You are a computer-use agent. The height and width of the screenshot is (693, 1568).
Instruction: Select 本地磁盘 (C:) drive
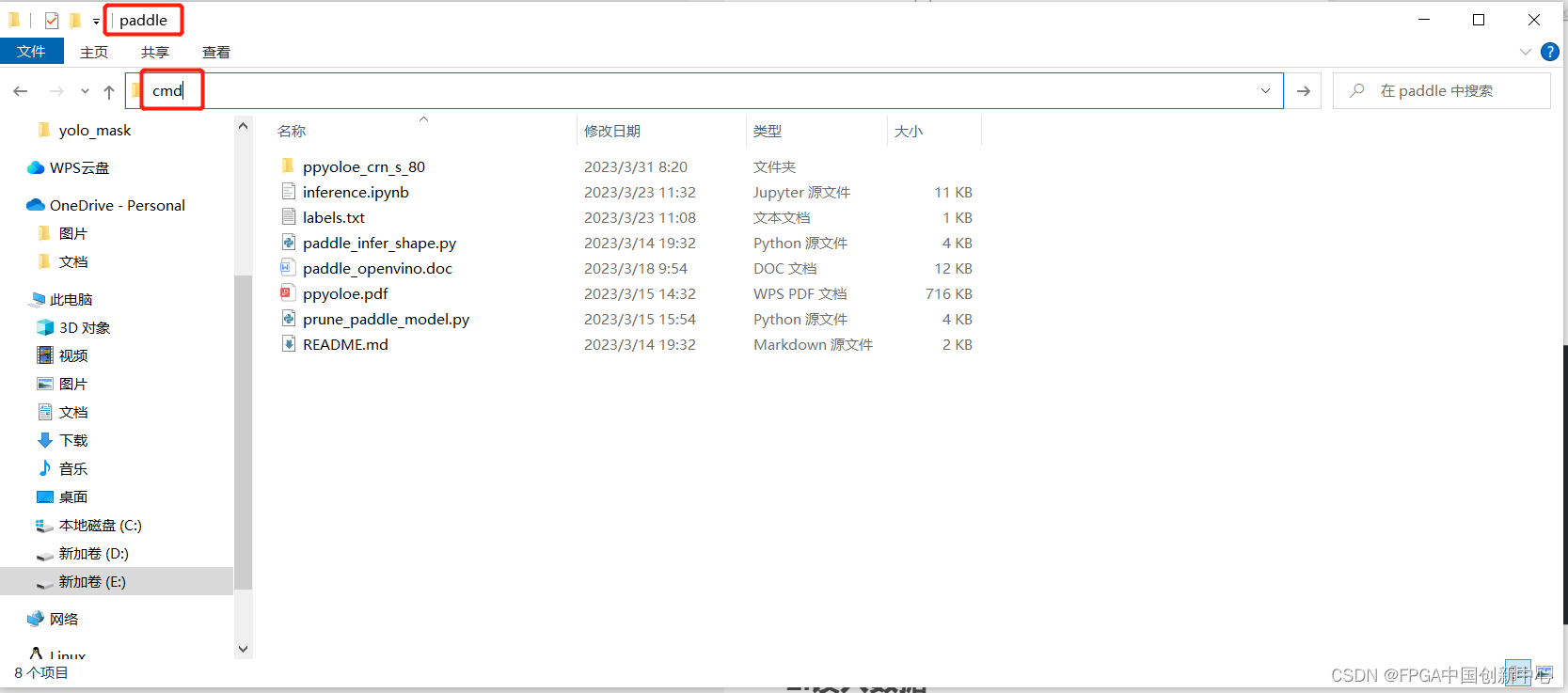point(100,526)
